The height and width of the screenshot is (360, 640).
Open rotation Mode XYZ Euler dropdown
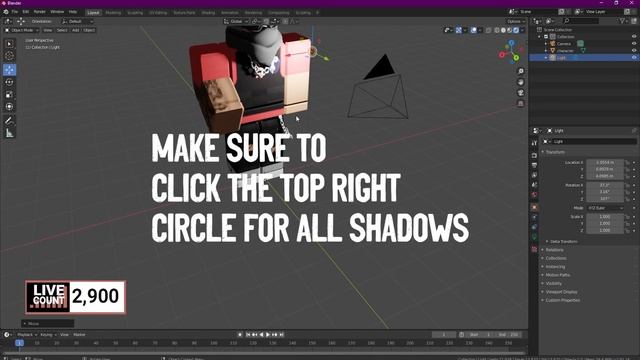tap(605, 208)
